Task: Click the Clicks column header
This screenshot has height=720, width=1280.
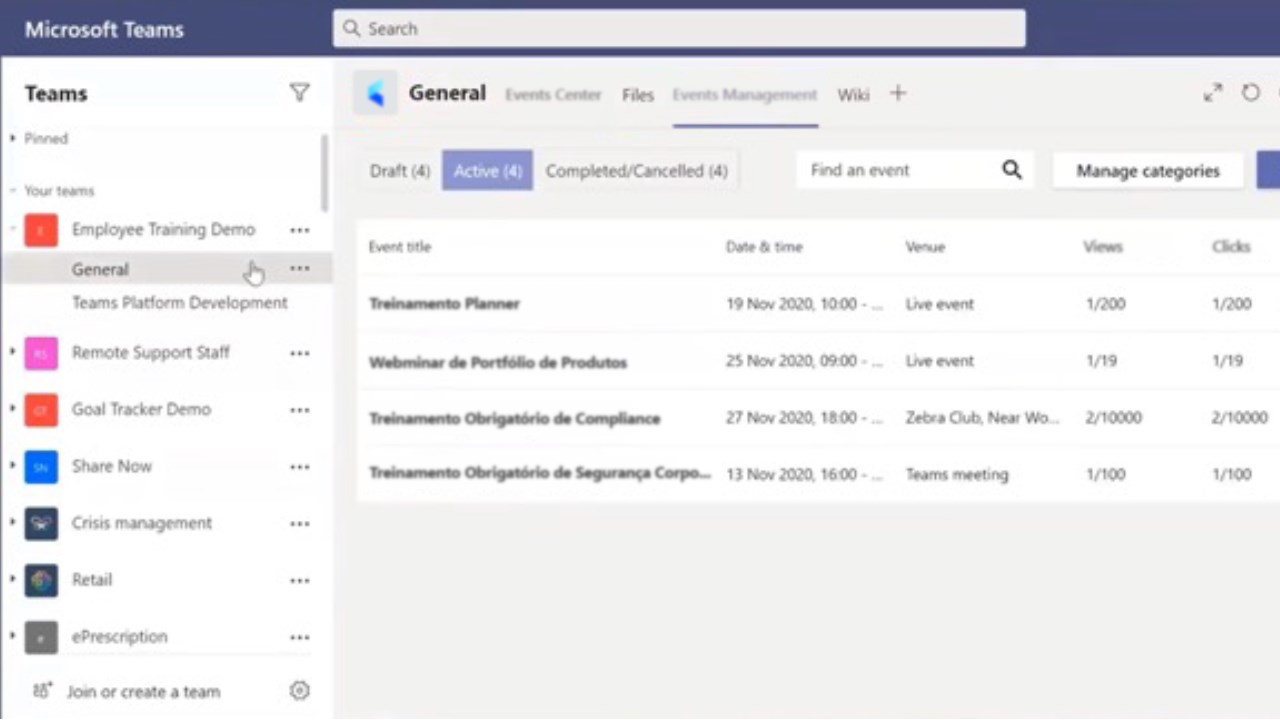Action: [1231, 247]
